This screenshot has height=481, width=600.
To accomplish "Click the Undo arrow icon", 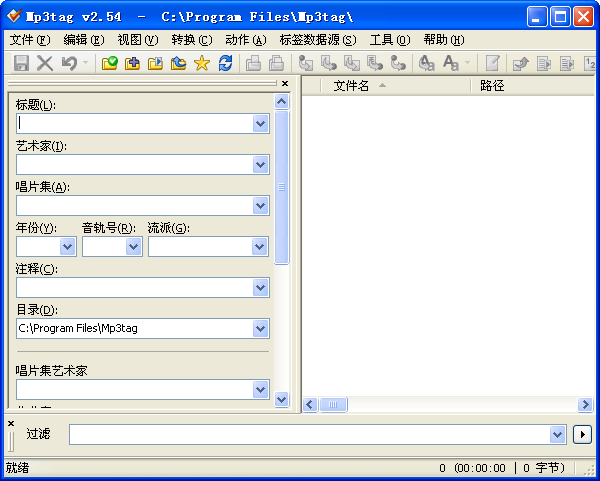I will click(69, 63).
